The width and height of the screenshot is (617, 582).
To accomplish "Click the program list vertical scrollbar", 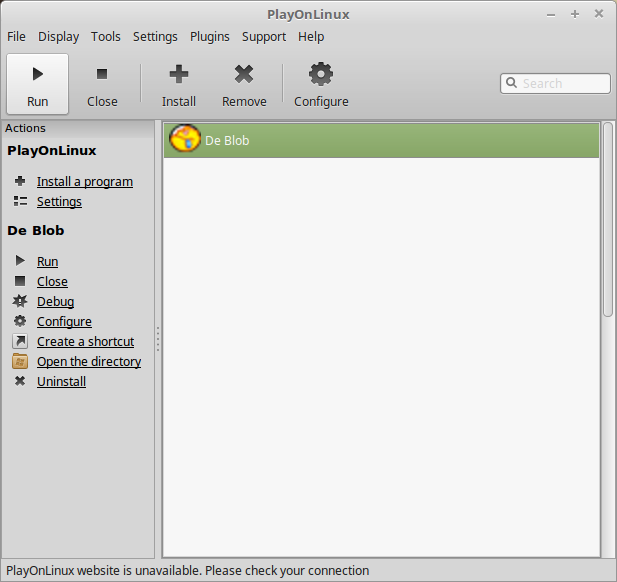I will click(608, 219).
